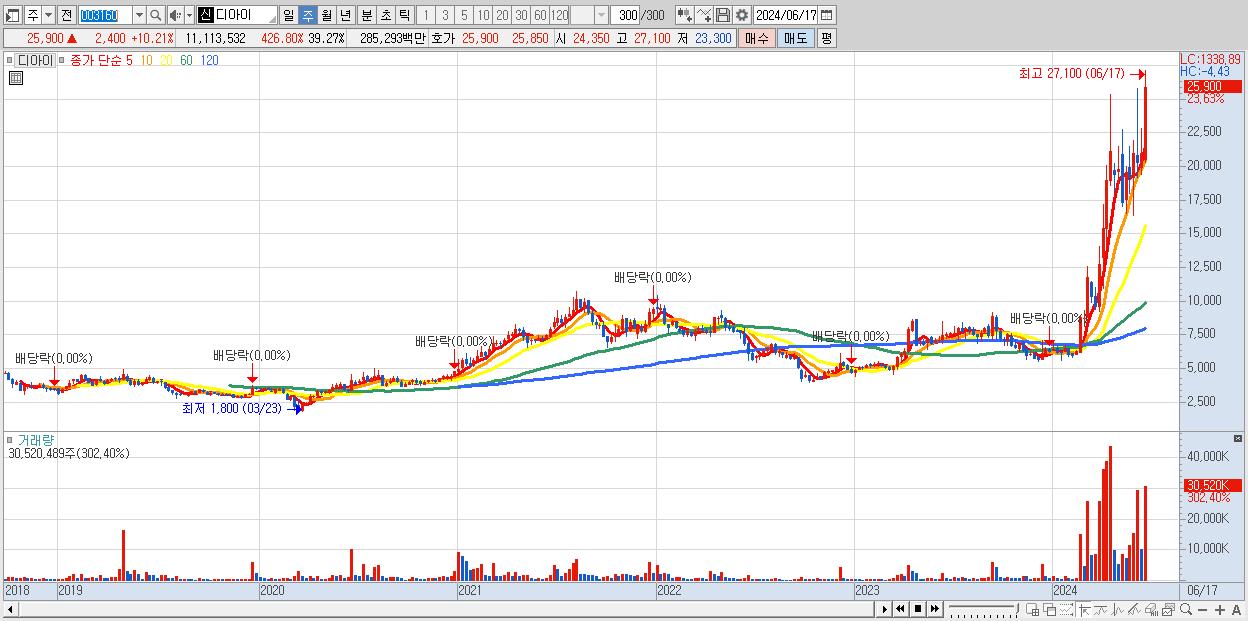The height and width of the screenshot is (621, 1248).
Task: Click the eraser with bars icon
Action: click(1151, 610)
